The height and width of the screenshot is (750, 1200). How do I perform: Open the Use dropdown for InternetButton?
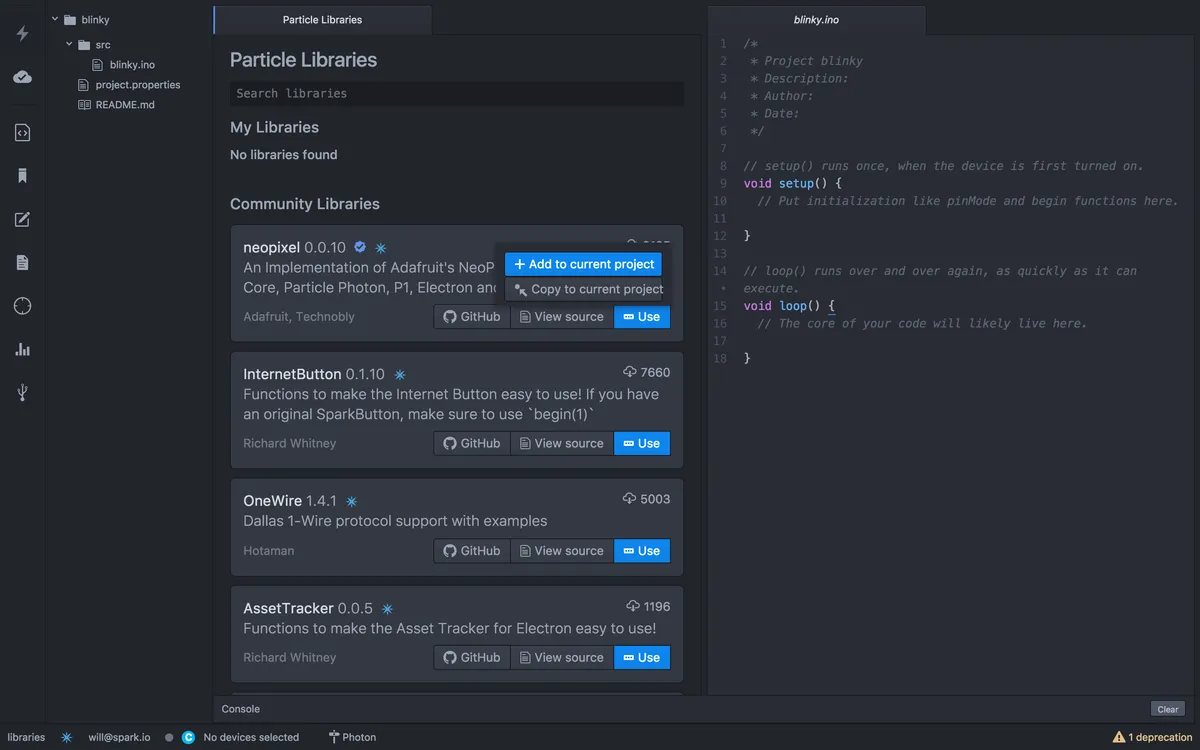(641, 444)
